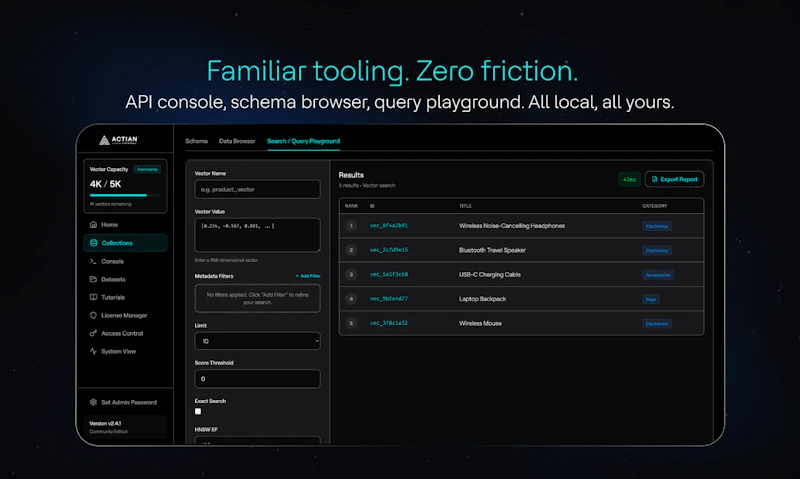
Task: Click the Vector Name input field
Action: click(258, 189)
